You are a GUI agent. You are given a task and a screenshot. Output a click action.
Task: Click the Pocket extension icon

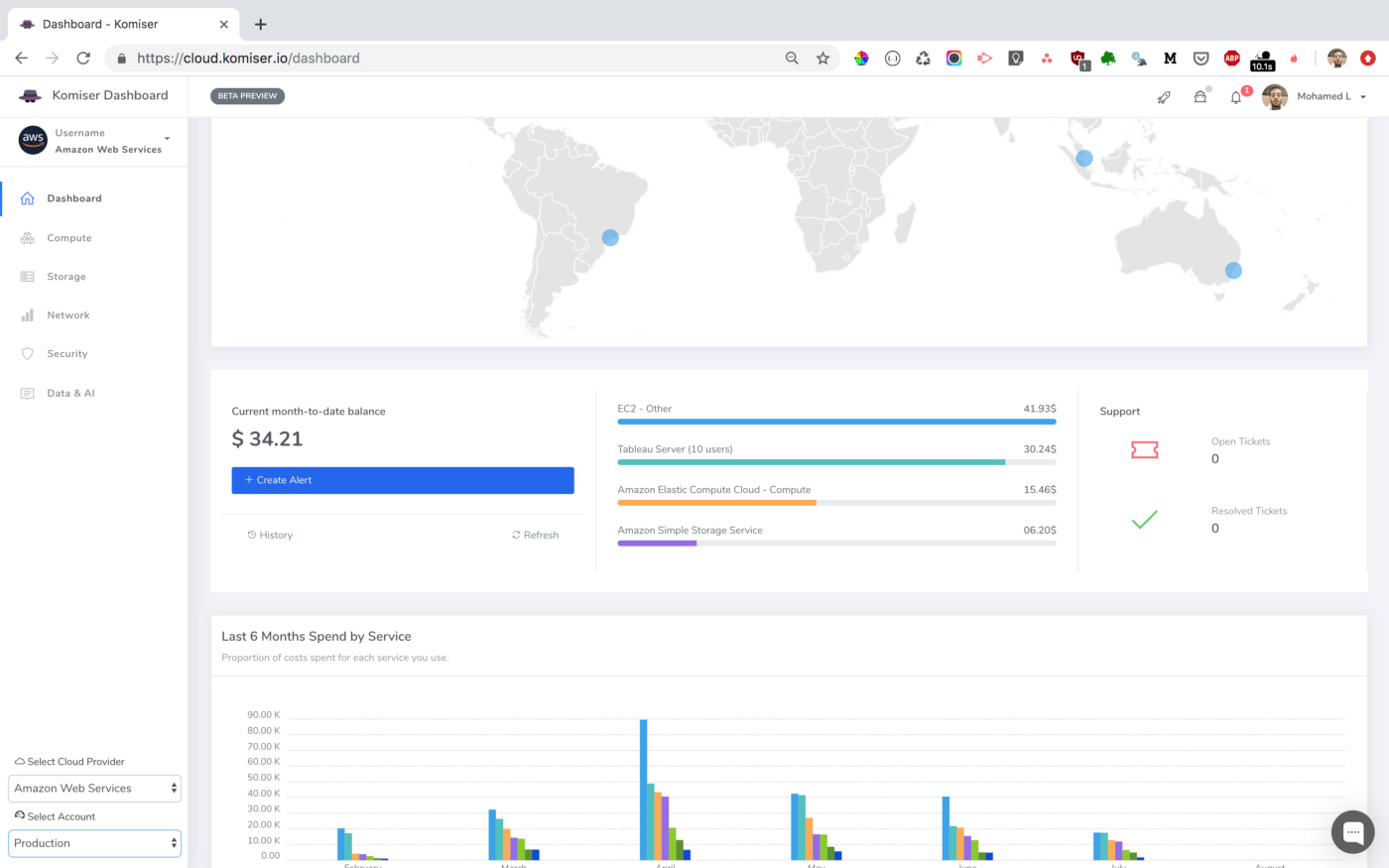[x=1200, y=58]
